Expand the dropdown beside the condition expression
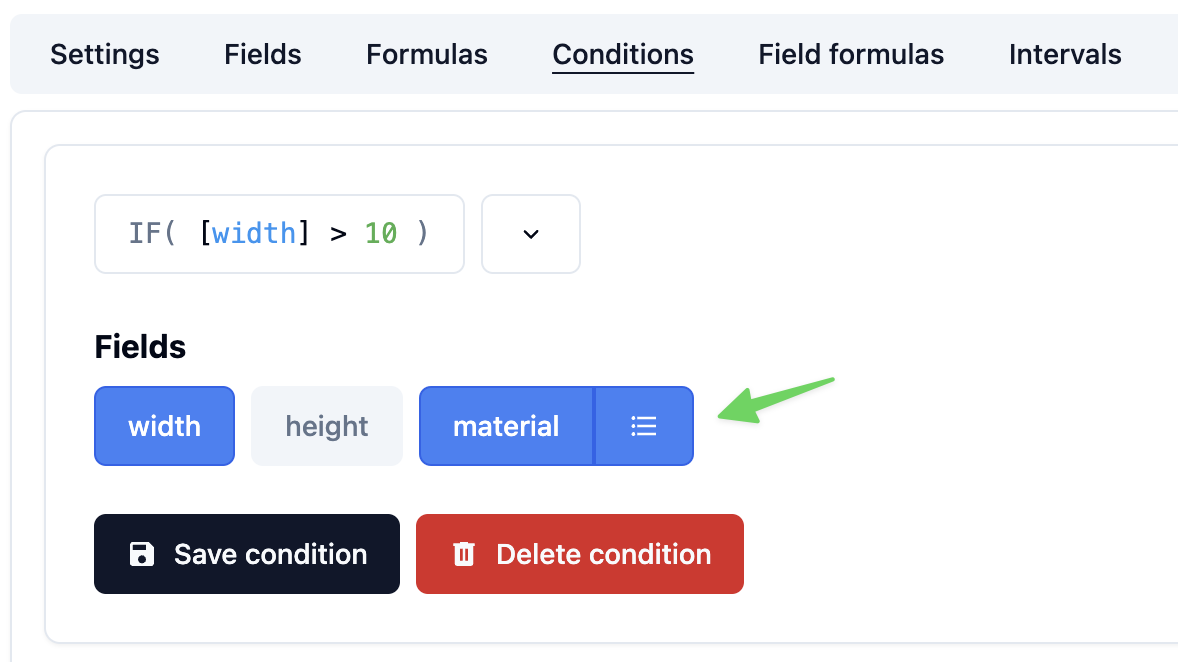Screen dimensions: 1178x662 530,234
